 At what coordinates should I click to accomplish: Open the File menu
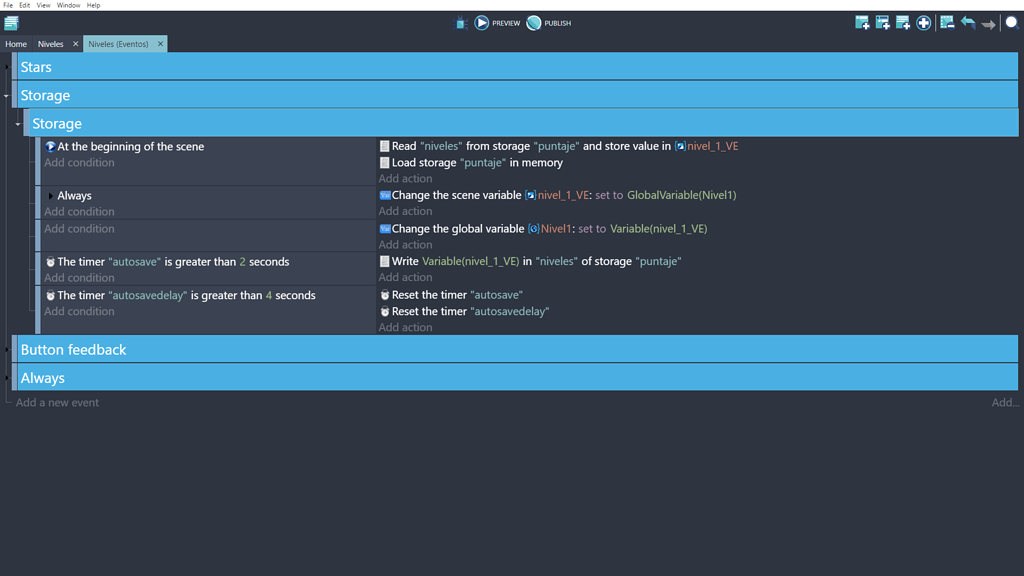(x=6, y=4)
